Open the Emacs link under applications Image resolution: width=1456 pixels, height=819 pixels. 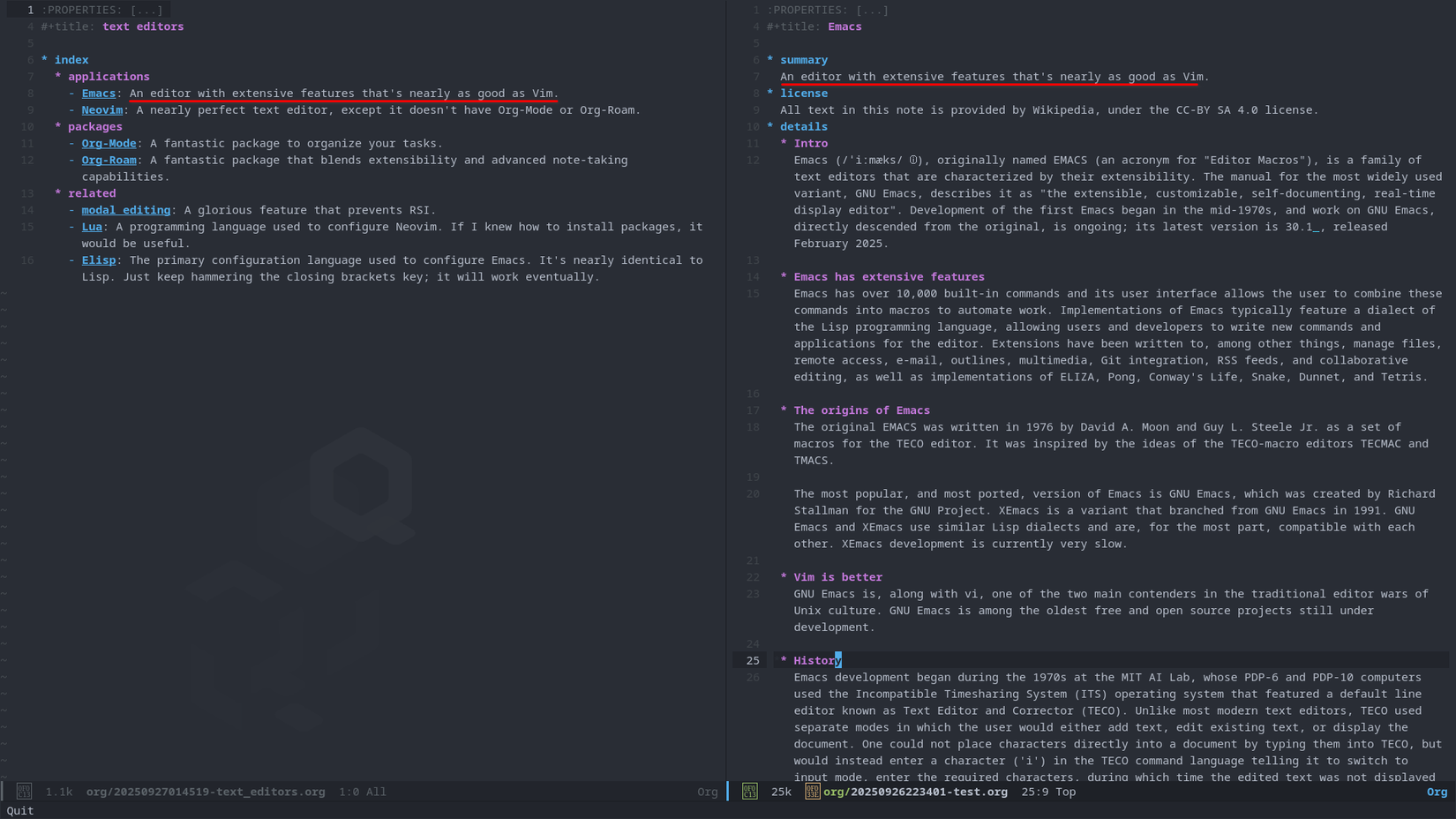pyautogui.click(x=98, y=93)
